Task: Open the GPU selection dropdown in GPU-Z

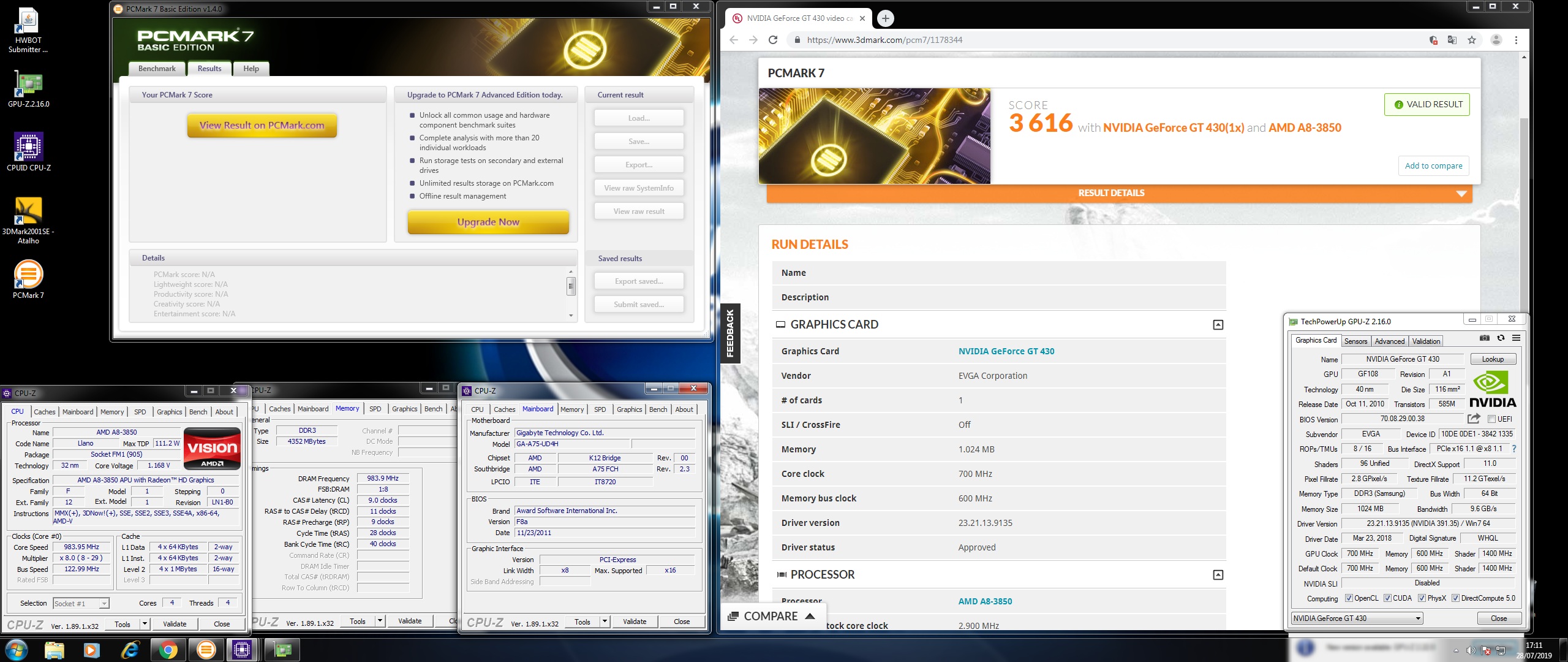Action: tap(1357, 618)
